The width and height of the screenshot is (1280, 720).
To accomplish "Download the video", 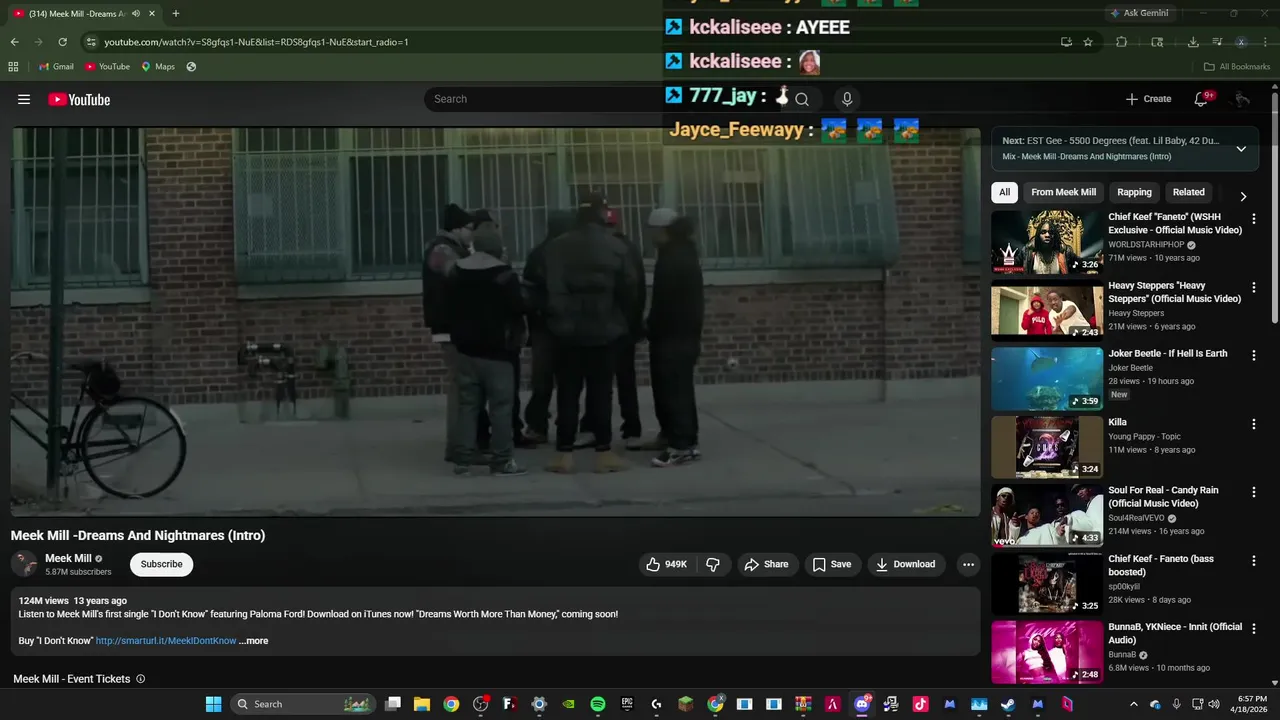I will pyautogui.click(x=905, y=564).
